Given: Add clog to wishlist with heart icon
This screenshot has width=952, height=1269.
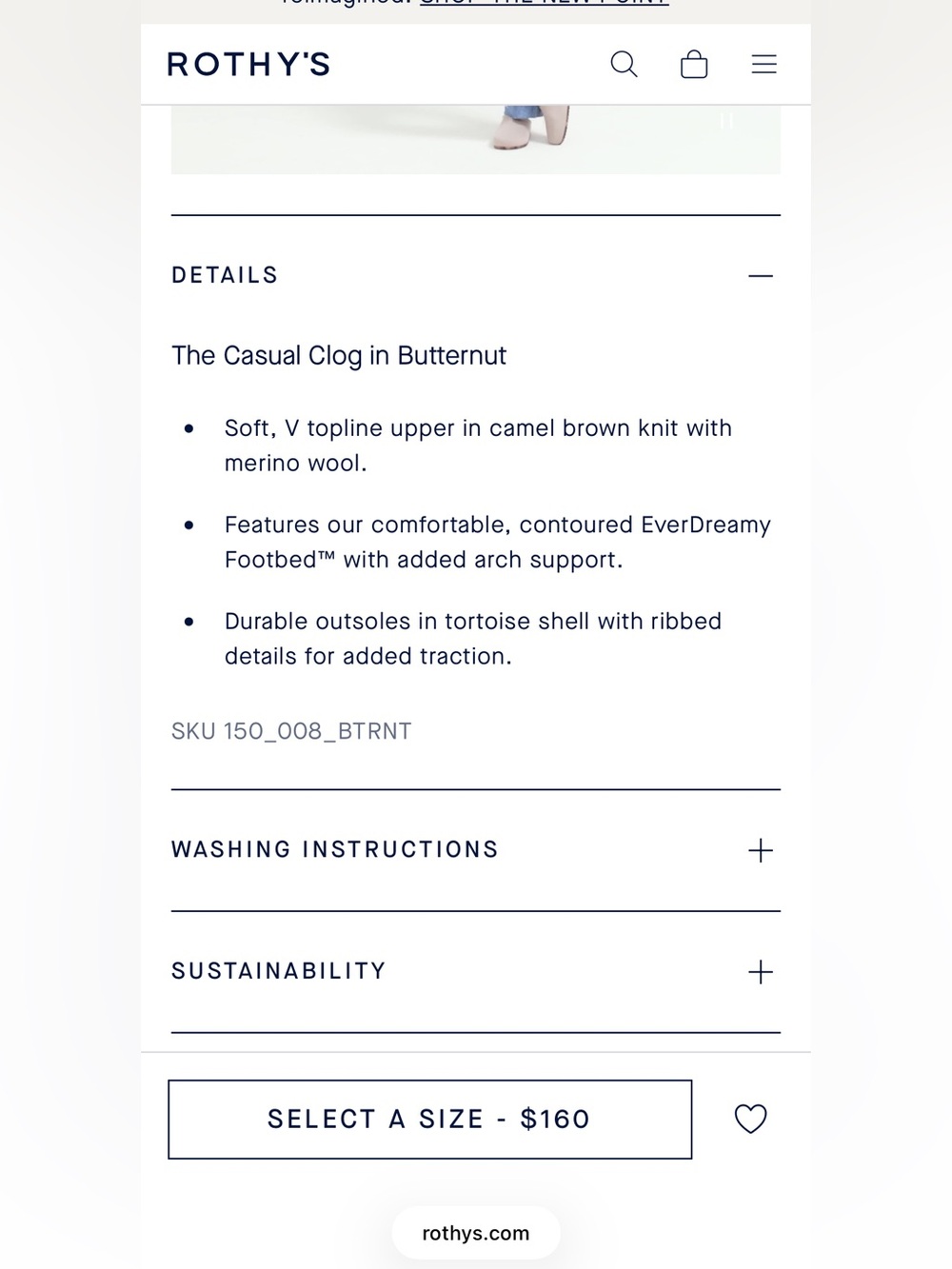Looking at the screenshot, I should coord(750,1119).
